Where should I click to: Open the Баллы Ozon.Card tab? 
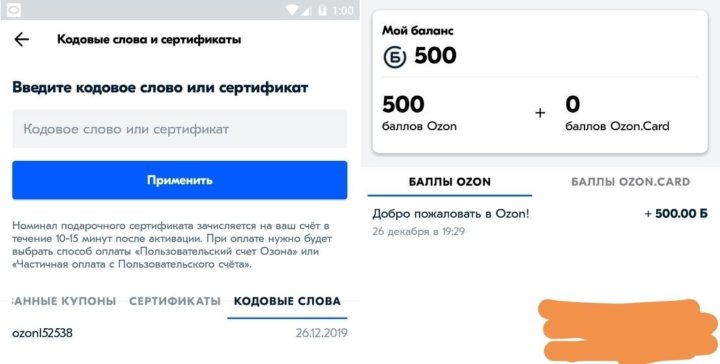(x=630, y=182)
